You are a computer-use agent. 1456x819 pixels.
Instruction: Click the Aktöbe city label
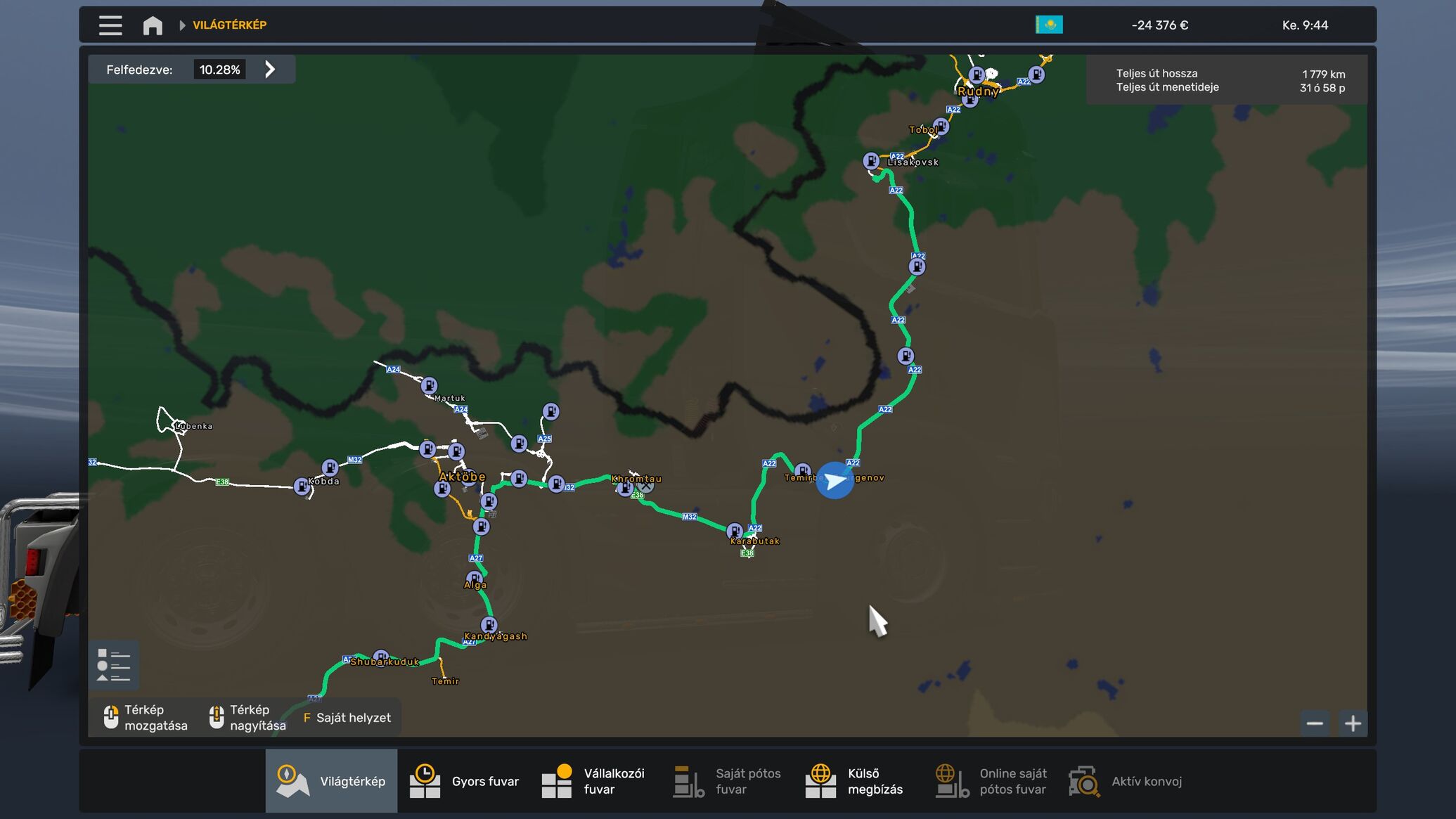tap(462, 477)
